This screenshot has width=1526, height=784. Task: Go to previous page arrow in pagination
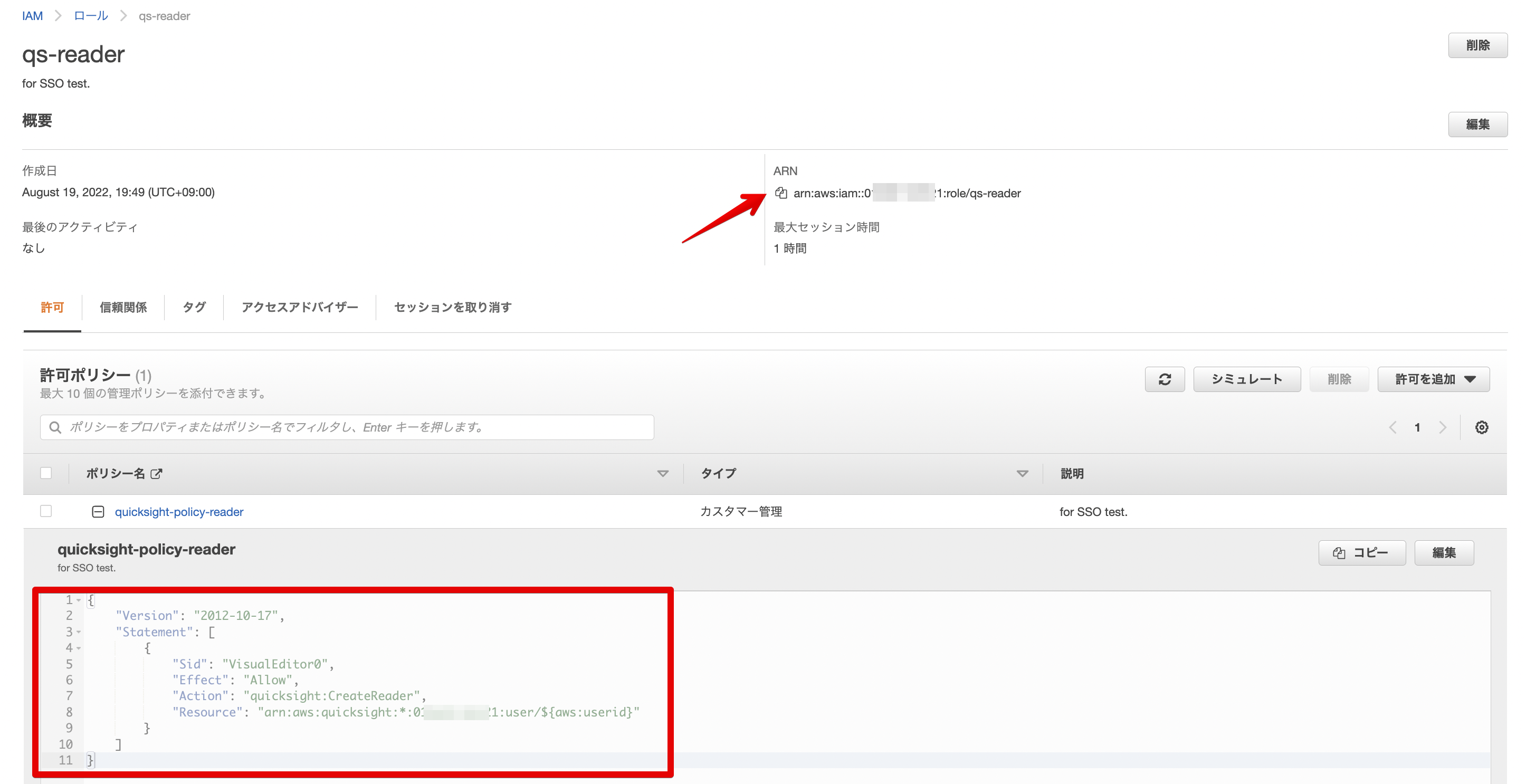coord(1393,427)
